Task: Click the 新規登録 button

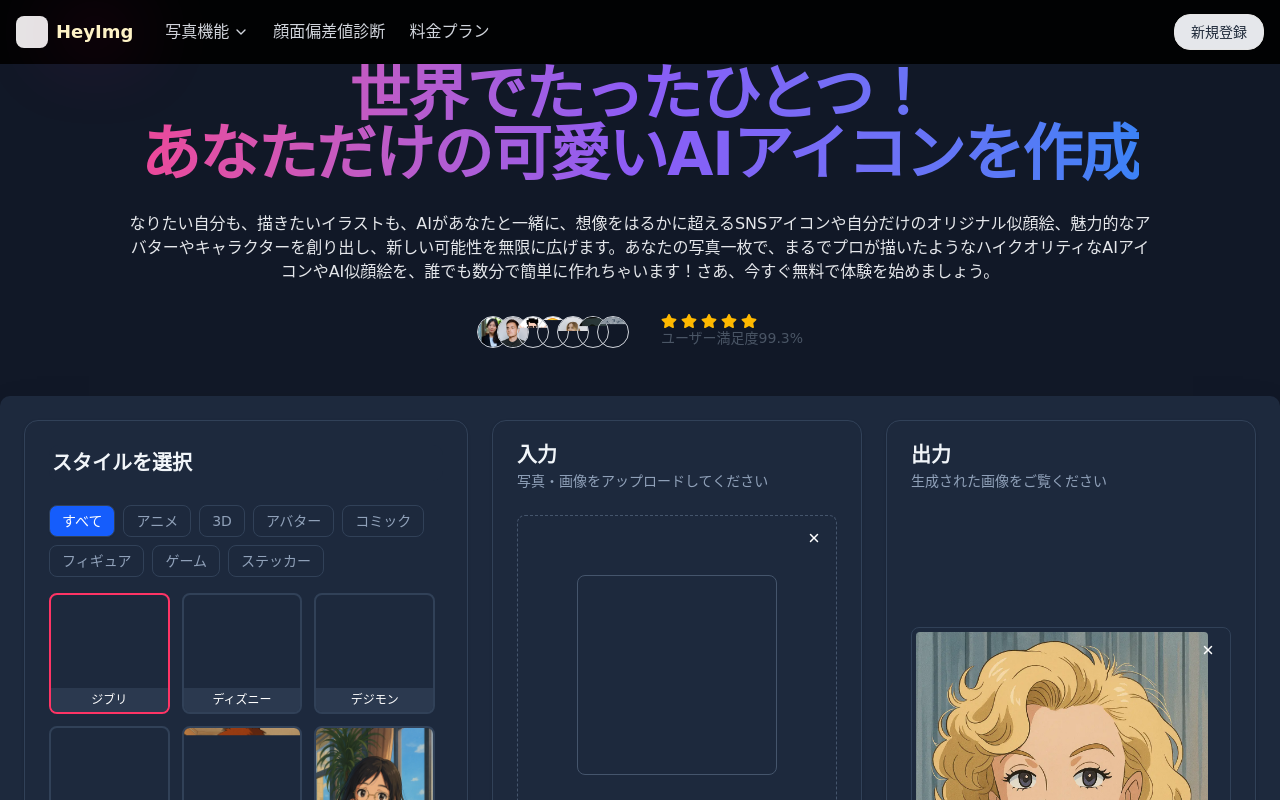Action: (1218, 32)
